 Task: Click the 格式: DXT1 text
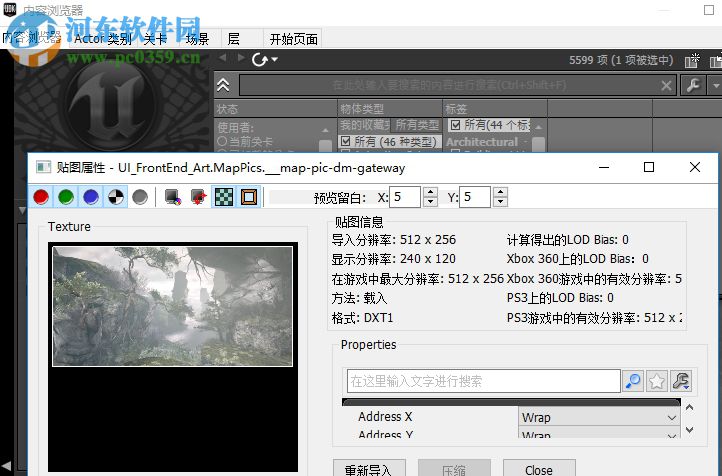362,318
